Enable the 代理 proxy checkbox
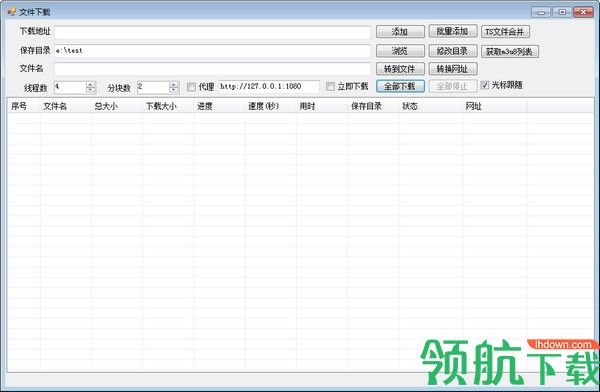Screen dimensions: 600x392 tap(191, 87)
